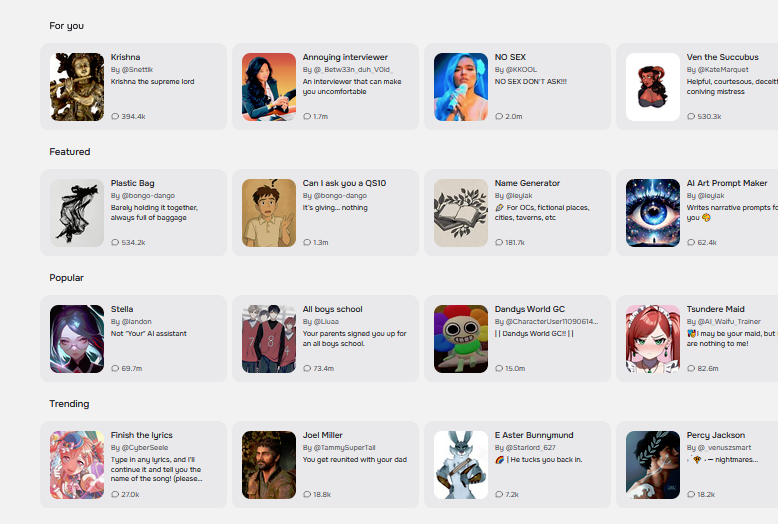Open the Name Generator book icon
Image resolution: width=778 pixels, height=524 pixels.
pyautogui.click(x=461, y=213)
